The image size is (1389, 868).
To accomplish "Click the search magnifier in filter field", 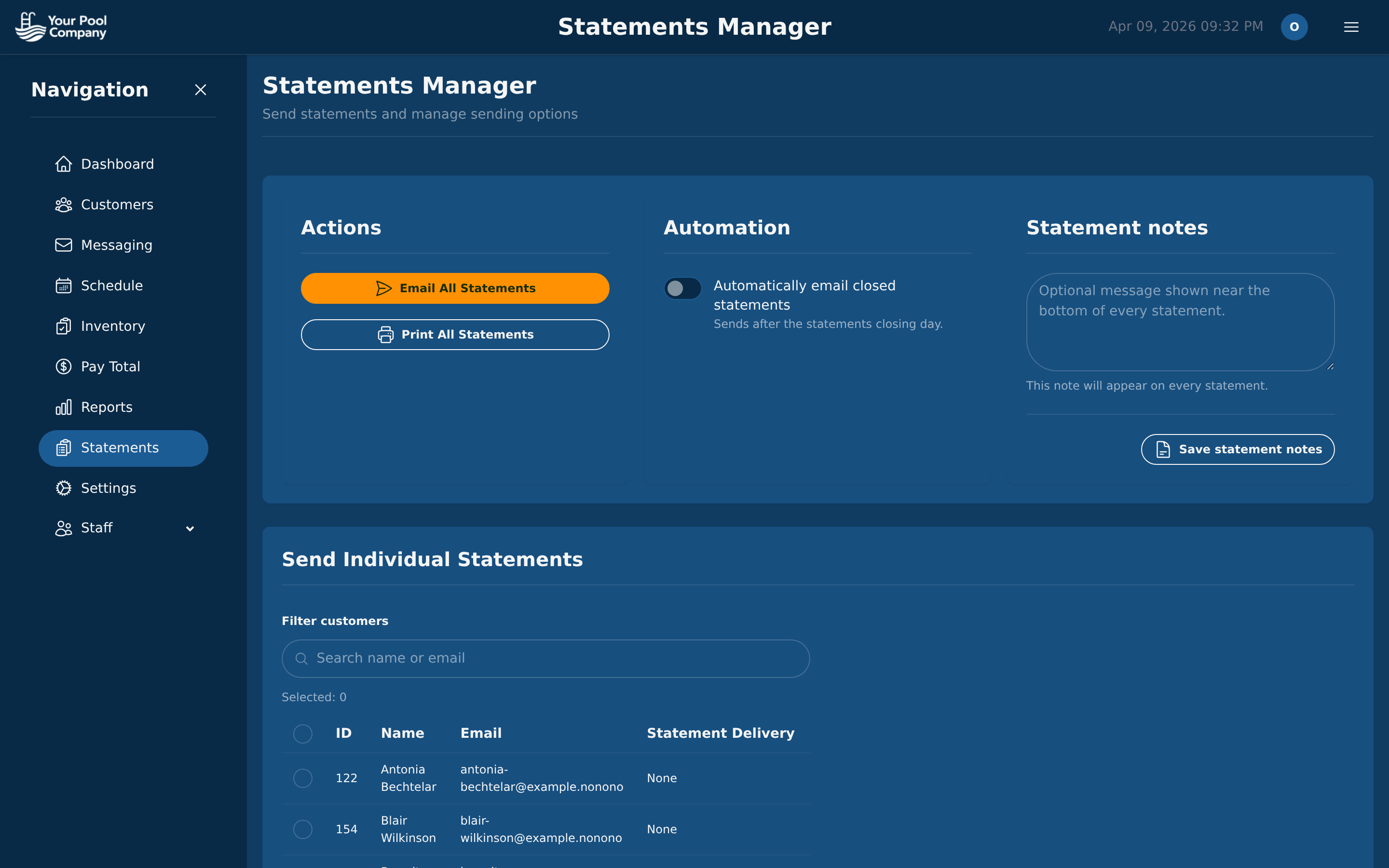I will 302,658.
